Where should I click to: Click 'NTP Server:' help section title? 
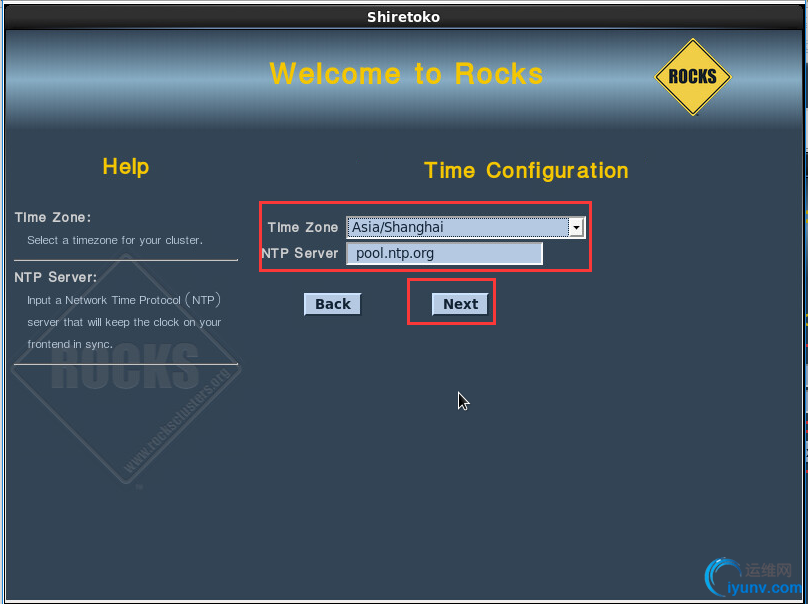(56, 277)
